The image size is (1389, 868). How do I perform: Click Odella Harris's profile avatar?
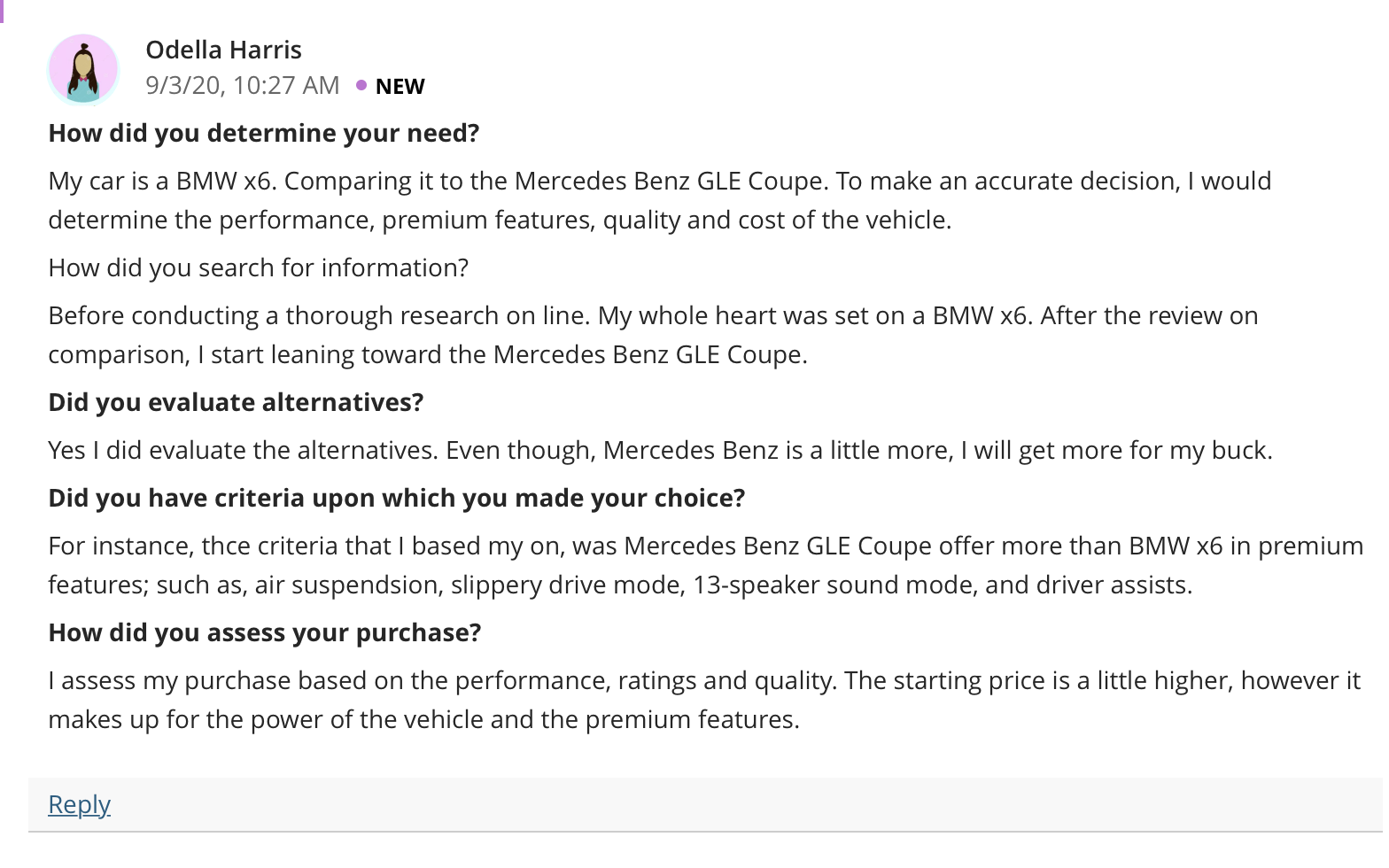[83, 69]
